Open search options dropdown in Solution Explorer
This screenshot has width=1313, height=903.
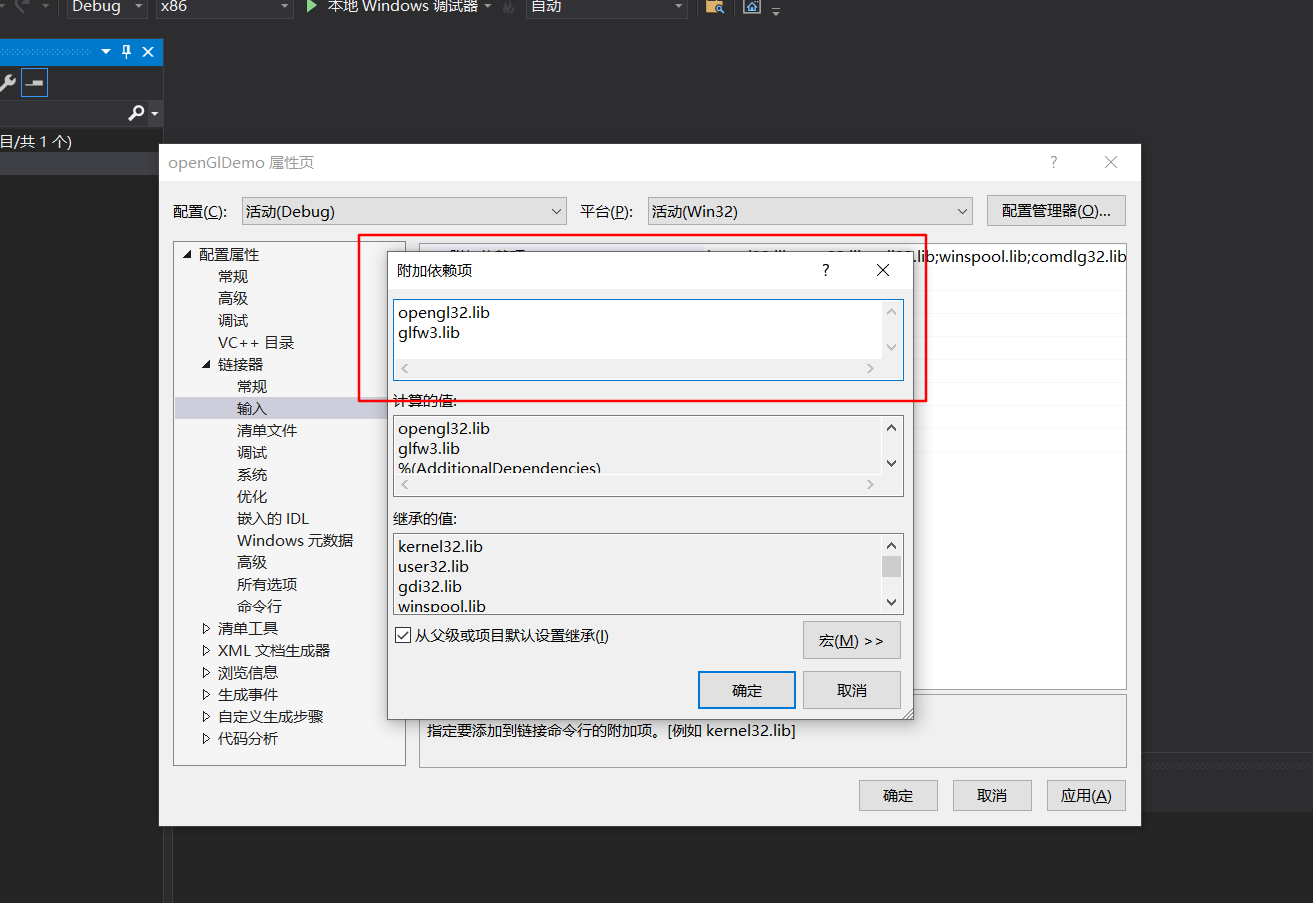coord(154,114)
